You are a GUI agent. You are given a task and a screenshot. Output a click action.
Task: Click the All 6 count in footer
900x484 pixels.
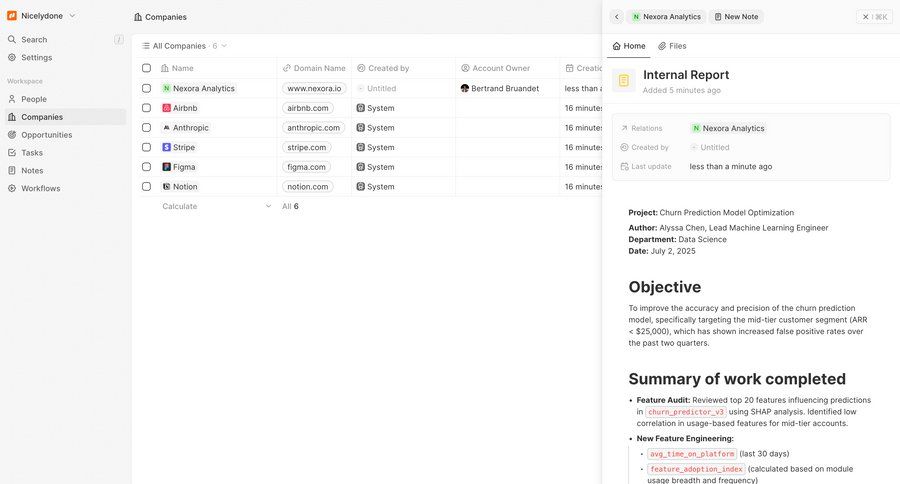click(x=290, y=206)
